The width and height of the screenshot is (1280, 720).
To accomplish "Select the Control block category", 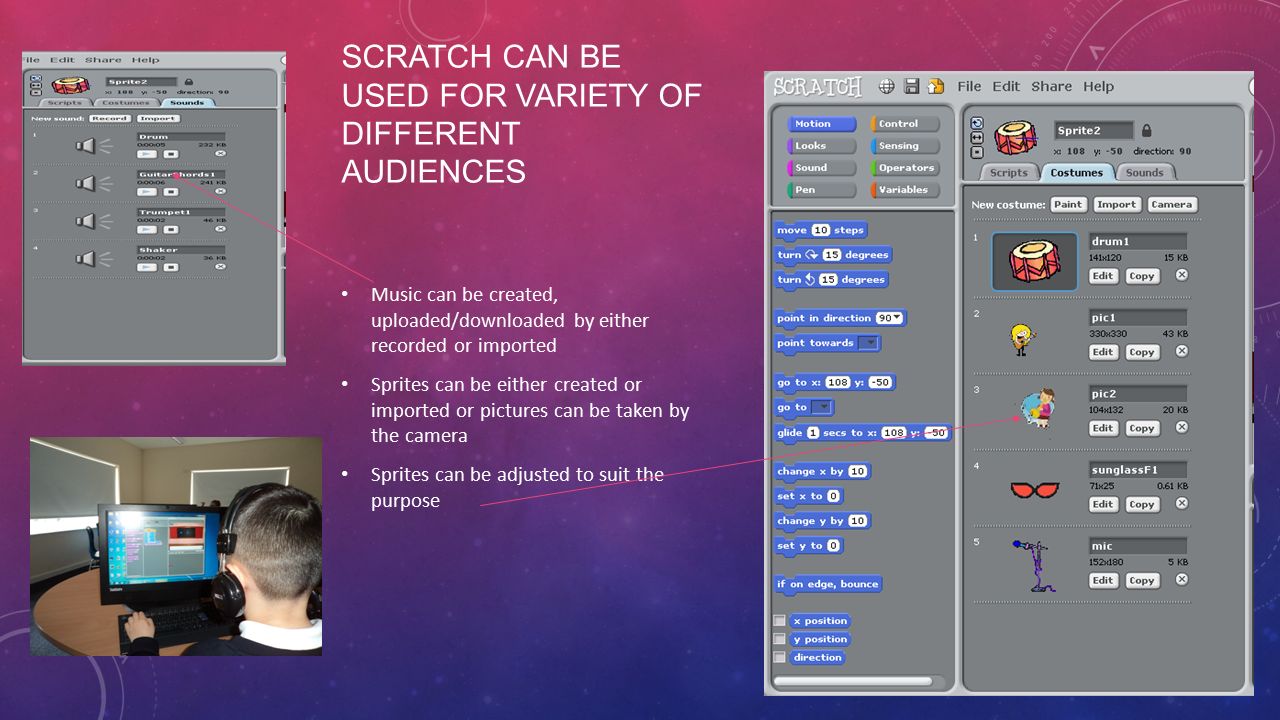I will 906,124.
